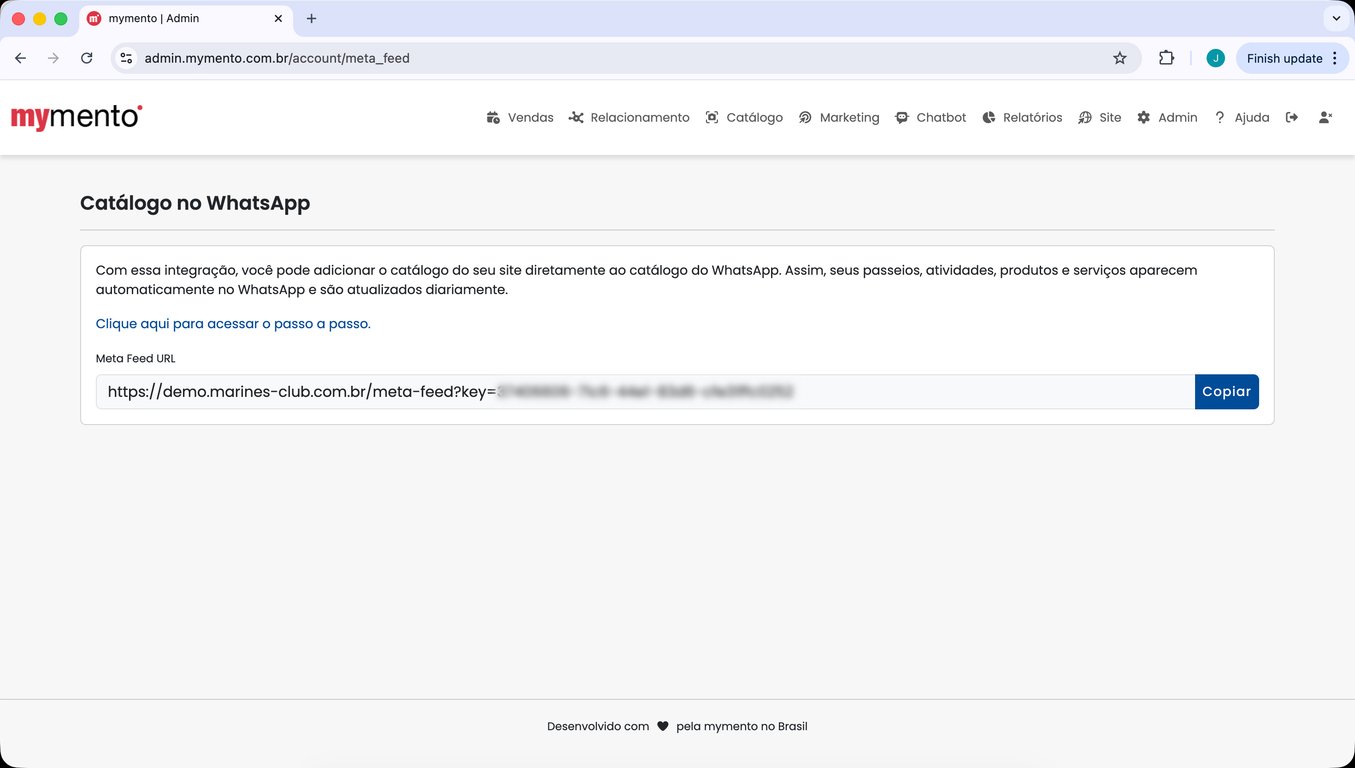Viewport: 1355px width, 768px height.
Task: Expand the tab search dropdown arrow
Action: (x=1336, y=18)
